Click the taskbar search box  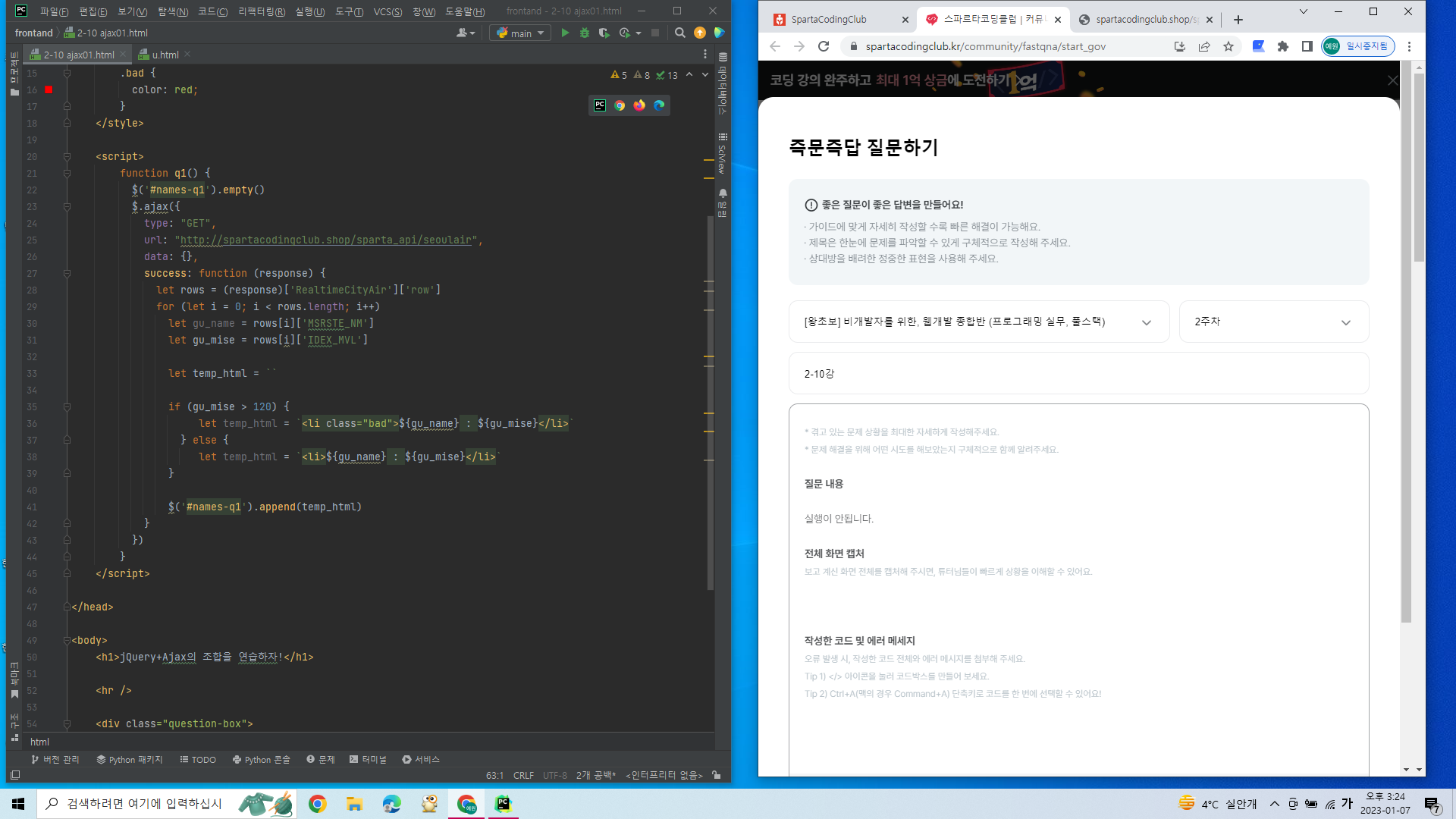click(166, 804)
